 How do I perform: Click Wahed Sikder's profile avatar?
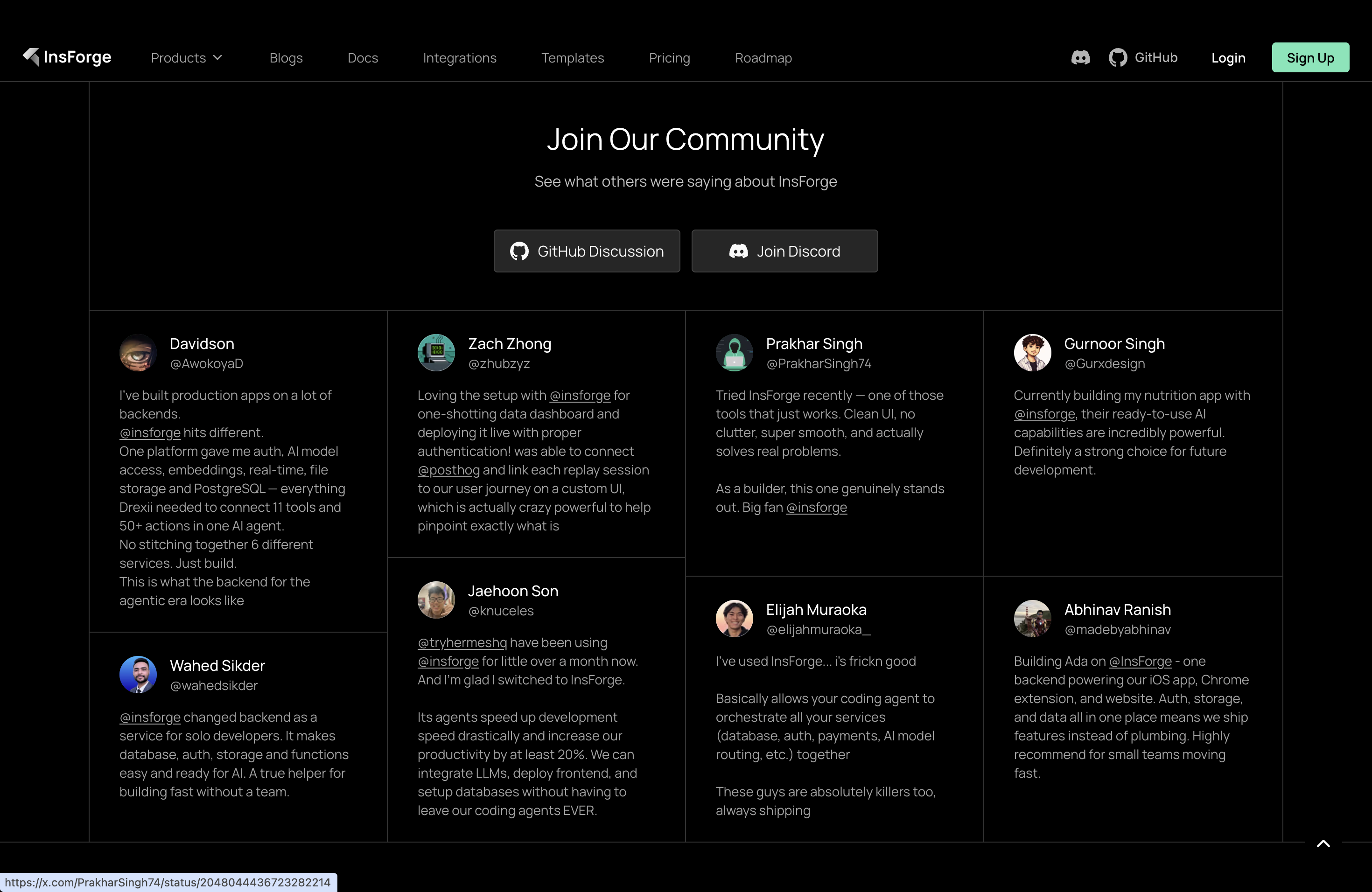[138, 675]
